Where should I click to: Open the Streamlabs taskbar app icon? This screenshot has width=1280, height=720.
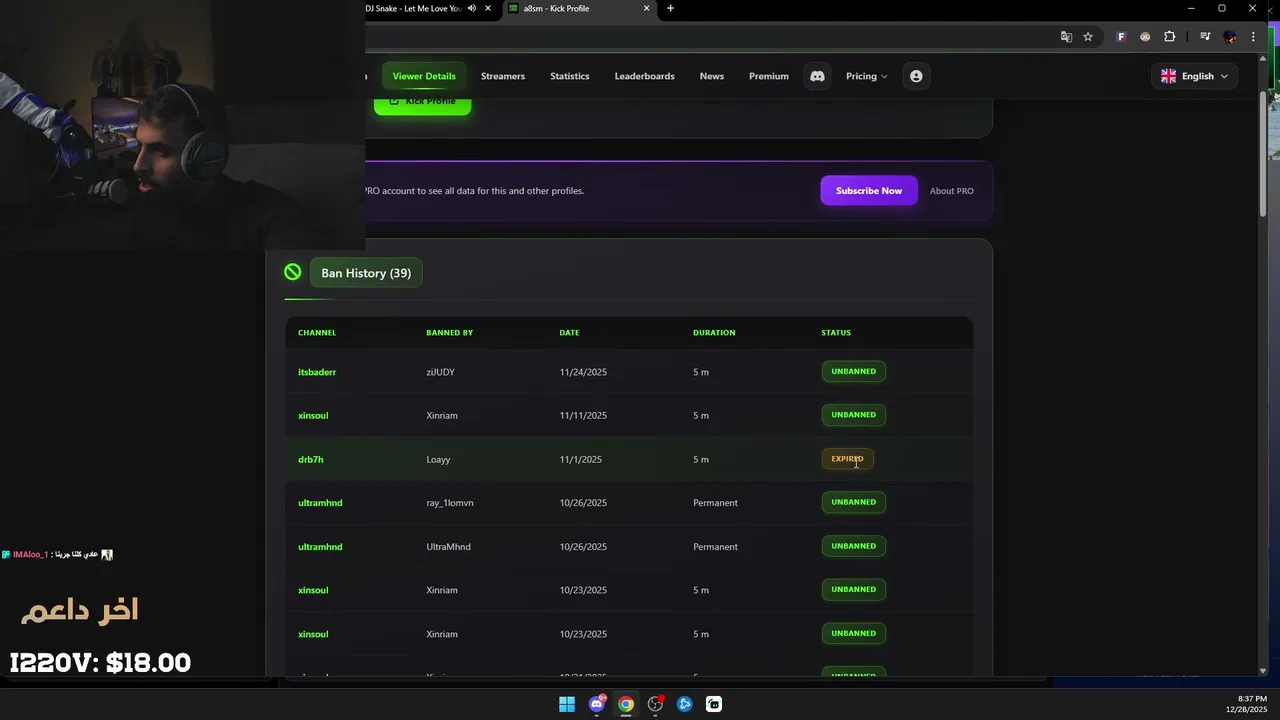click(x=714, y=704)
